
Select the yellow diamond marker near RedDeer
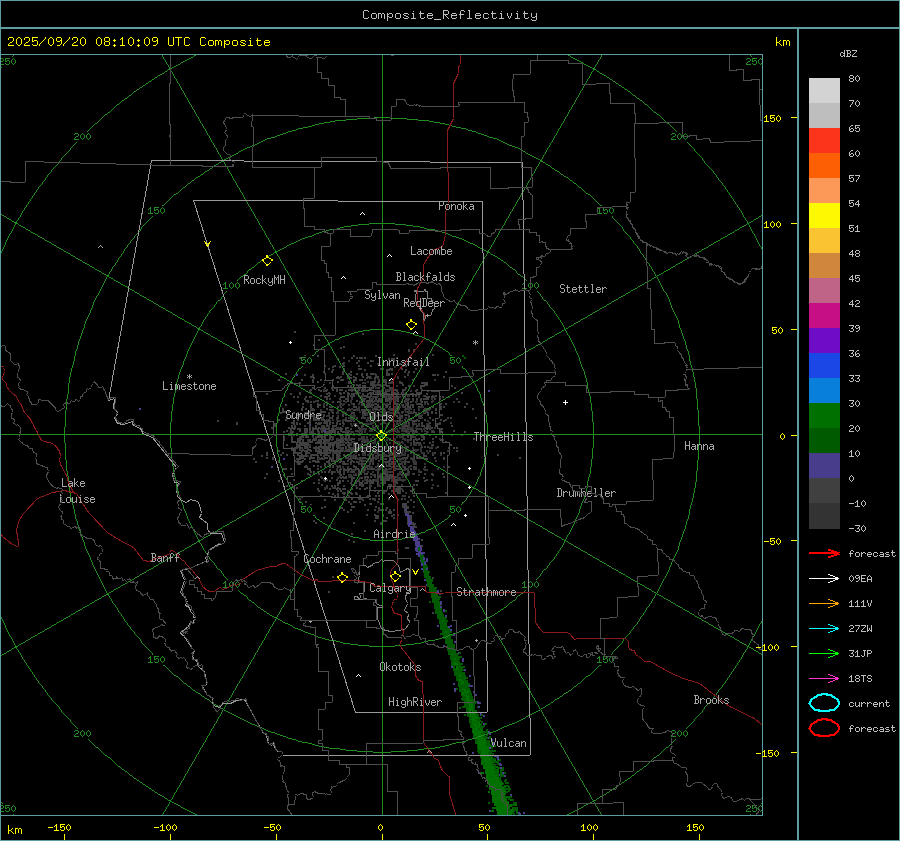coord(411,325)
